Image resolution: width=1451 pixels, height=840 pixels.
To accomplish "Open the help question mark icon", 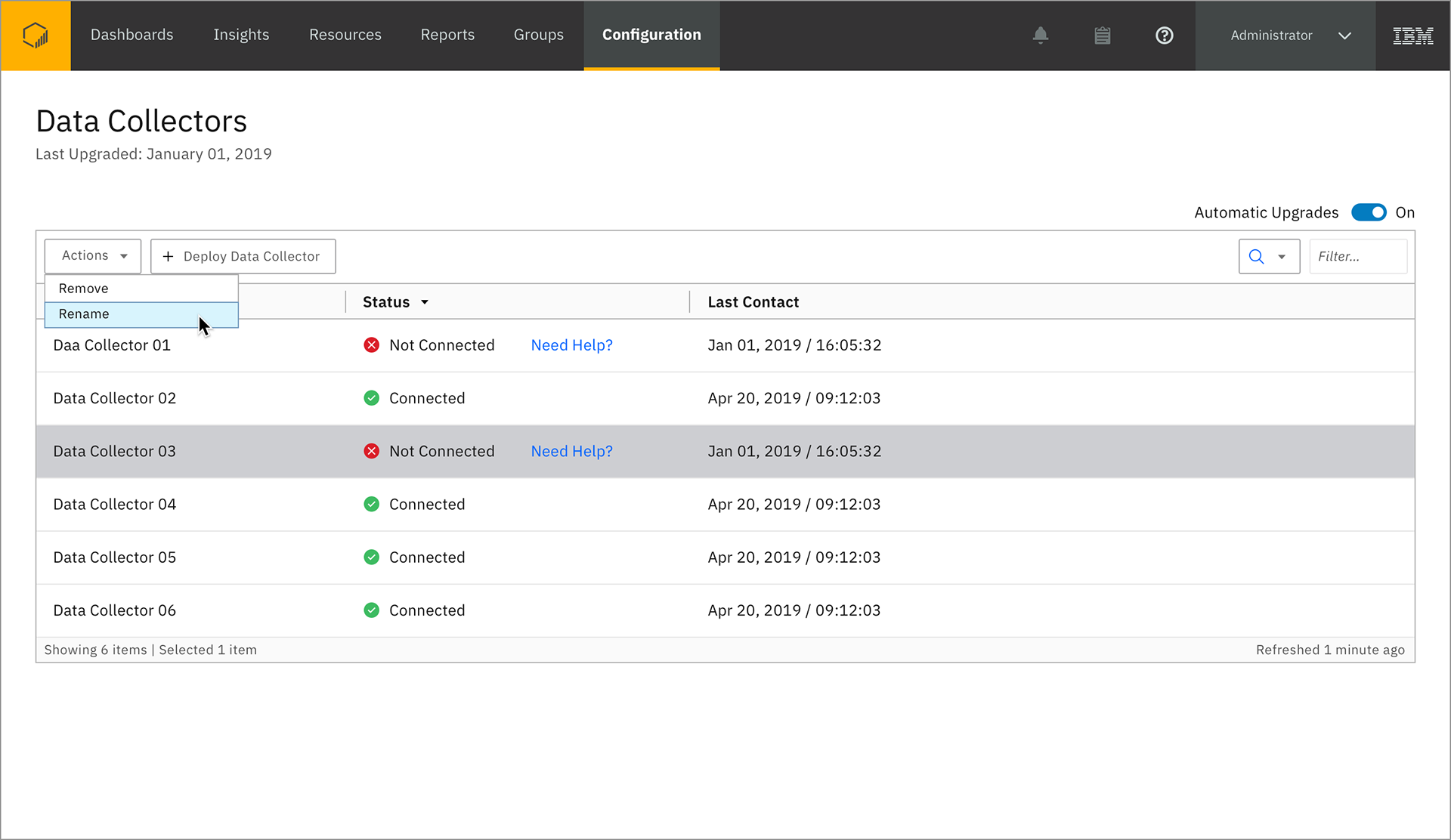I will [1165, 36].
